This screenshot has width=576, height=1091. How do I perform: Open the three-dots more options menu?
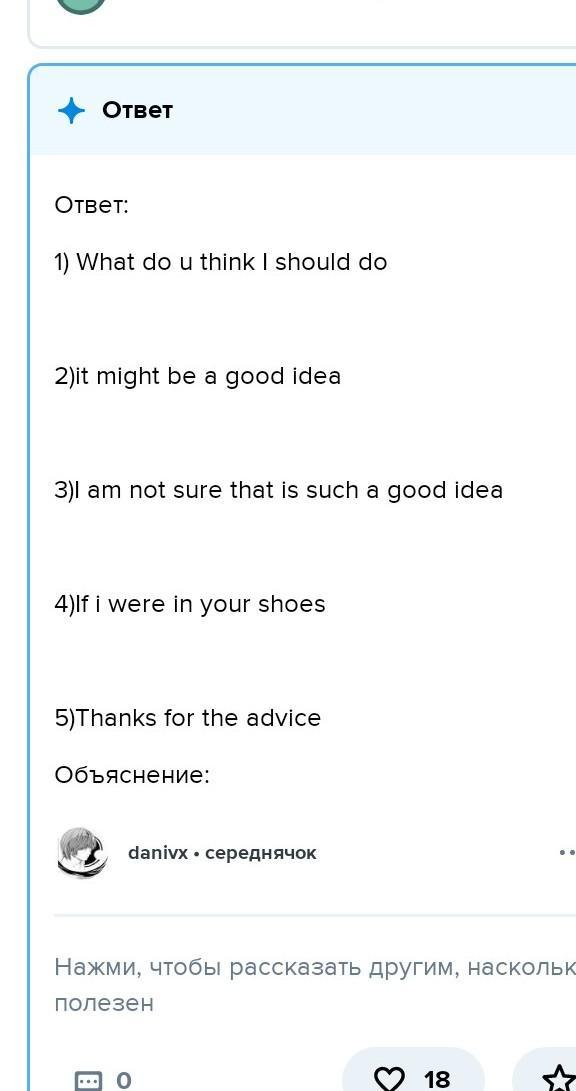(x=567, y=852)
